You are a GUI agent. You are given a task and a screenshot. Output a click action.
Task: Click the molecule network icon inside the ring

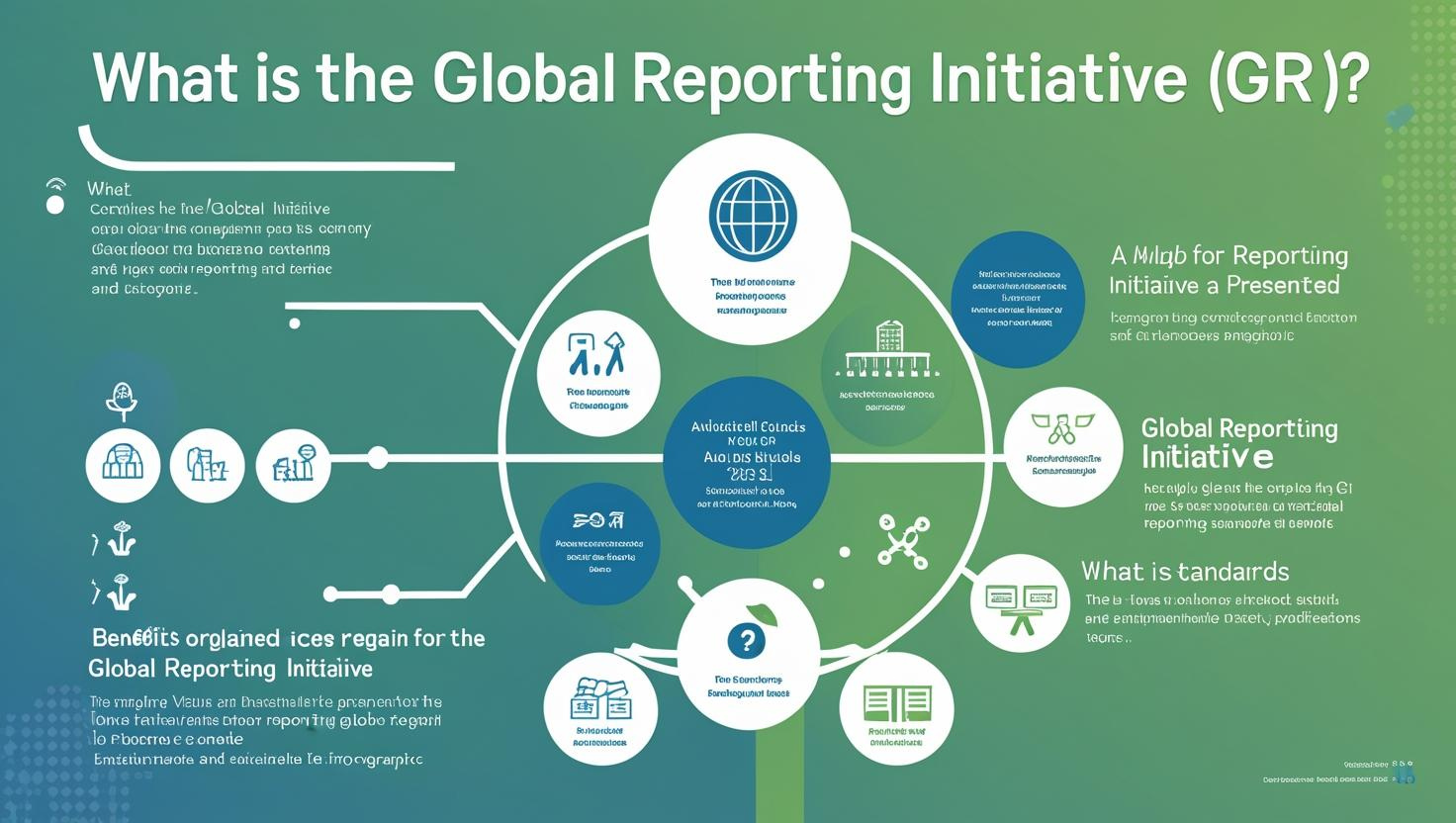[903, 541]
